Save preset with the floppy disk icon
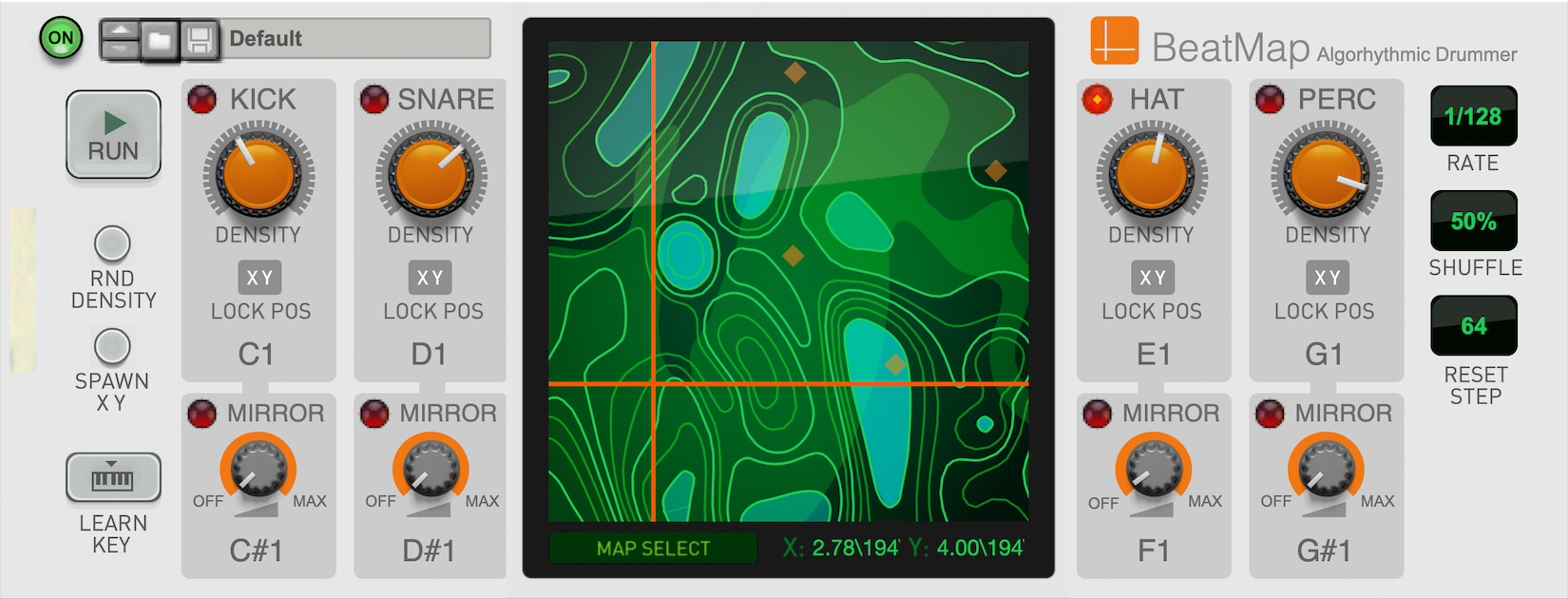This screenshot has height=599, width=1568. click(200, 40)
